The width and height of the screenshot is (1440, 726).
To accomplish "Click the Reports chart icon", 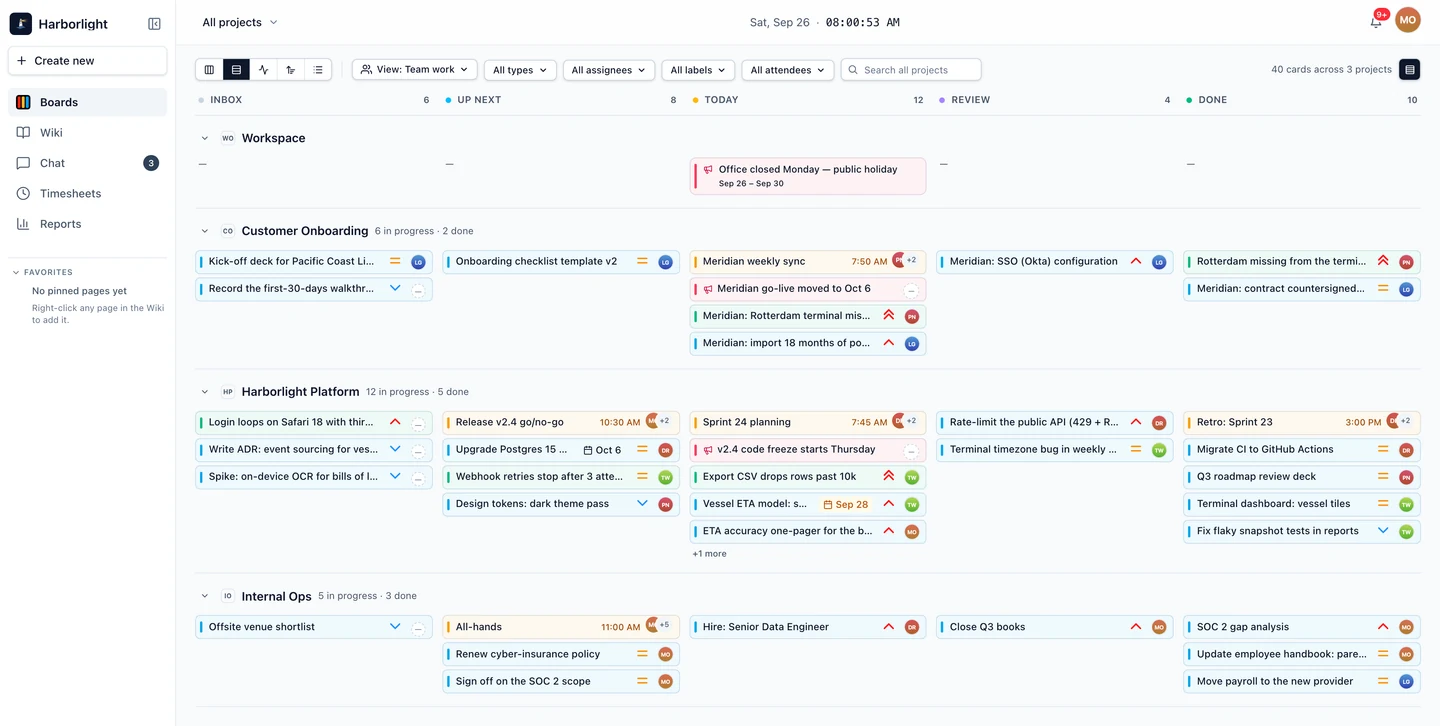I will pos(23,224).
